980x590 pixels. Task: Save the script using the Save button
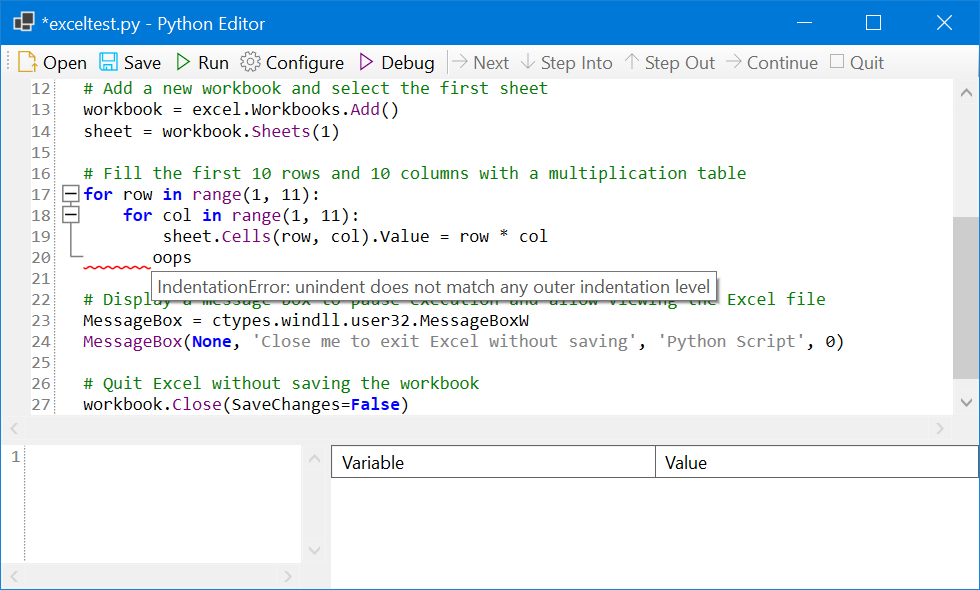coord(130,62)
